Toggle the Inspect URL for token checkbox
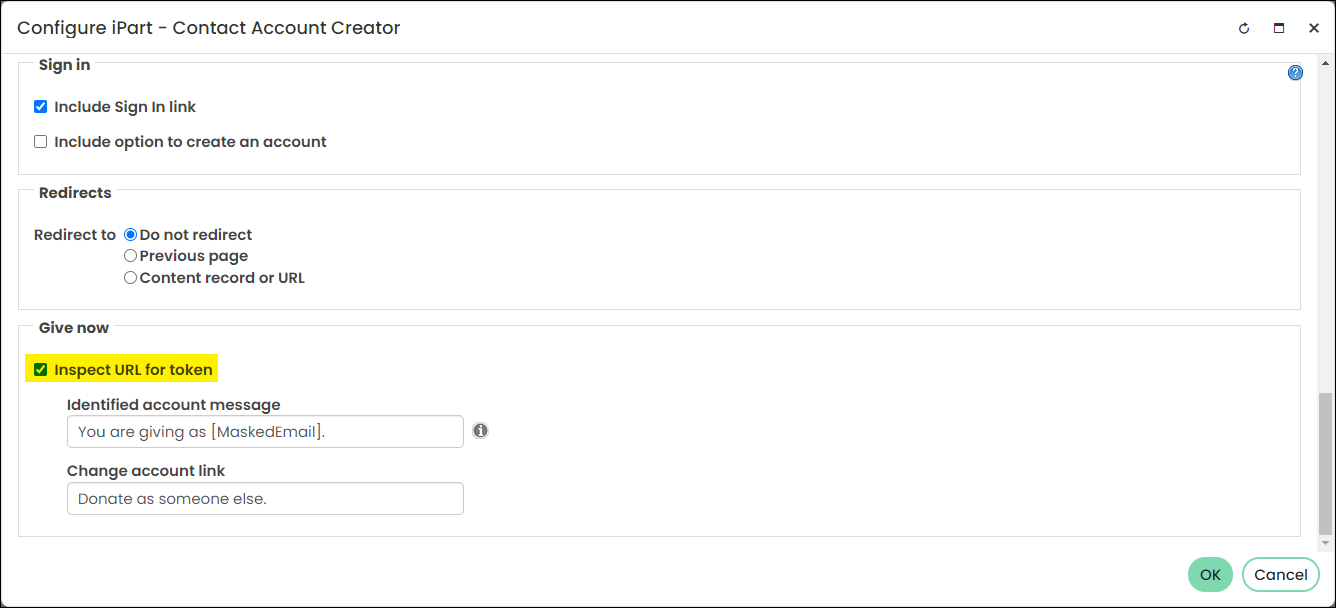The width and height of the screenshot is (1336, 608). (x=41, y=370)
